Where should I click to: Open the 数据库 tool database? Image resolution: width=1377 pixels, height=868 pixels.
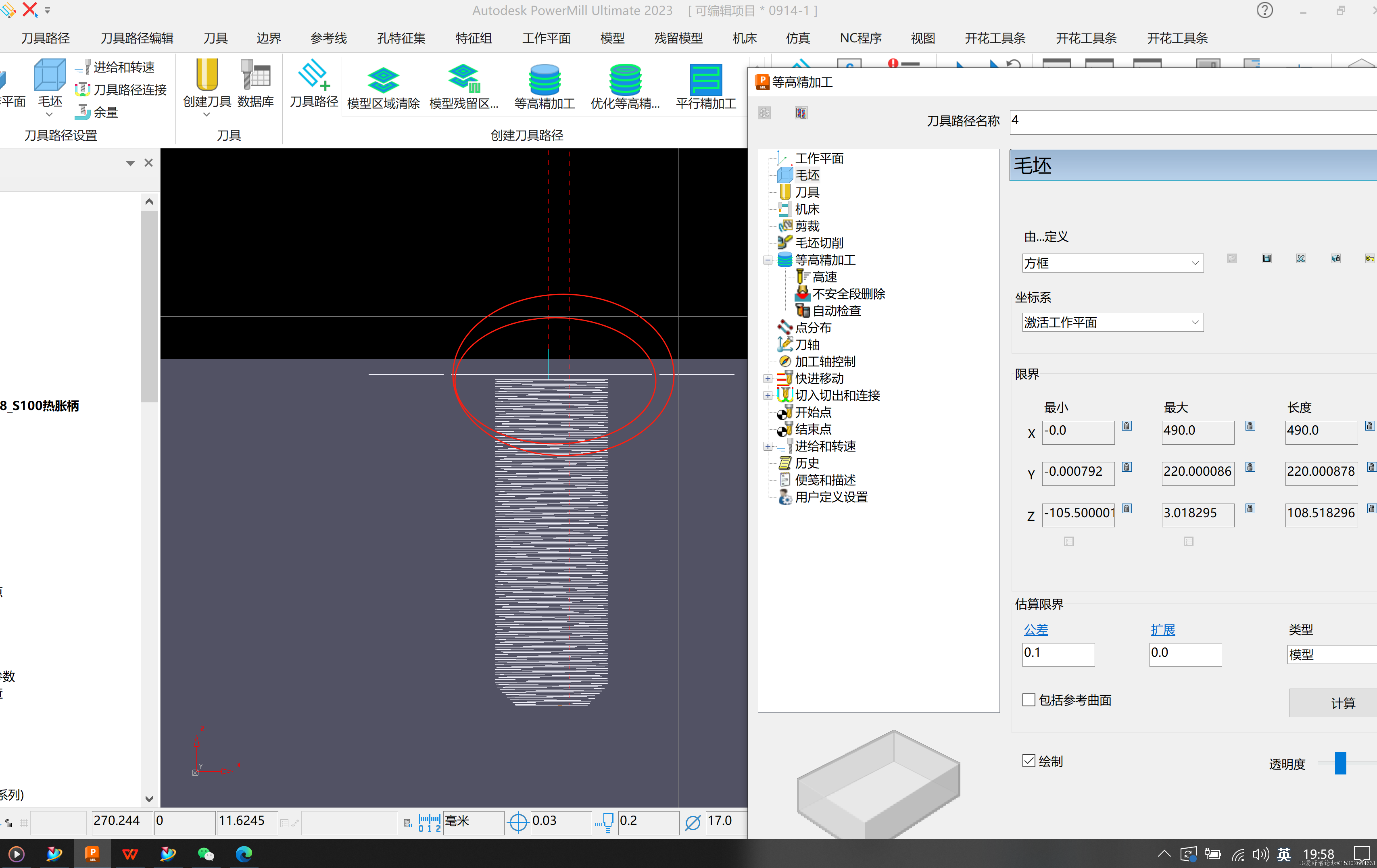point(255,83)
